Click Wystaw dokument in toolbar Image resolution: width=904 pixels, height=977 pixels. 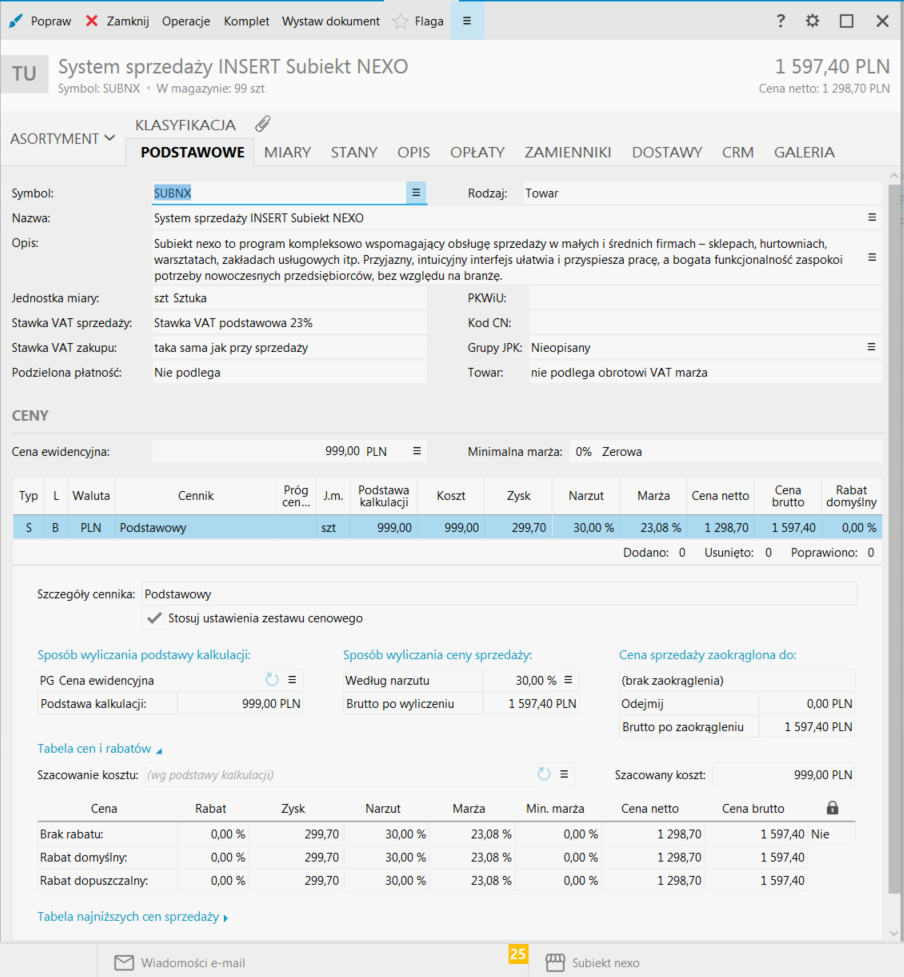tap(330, 21)
